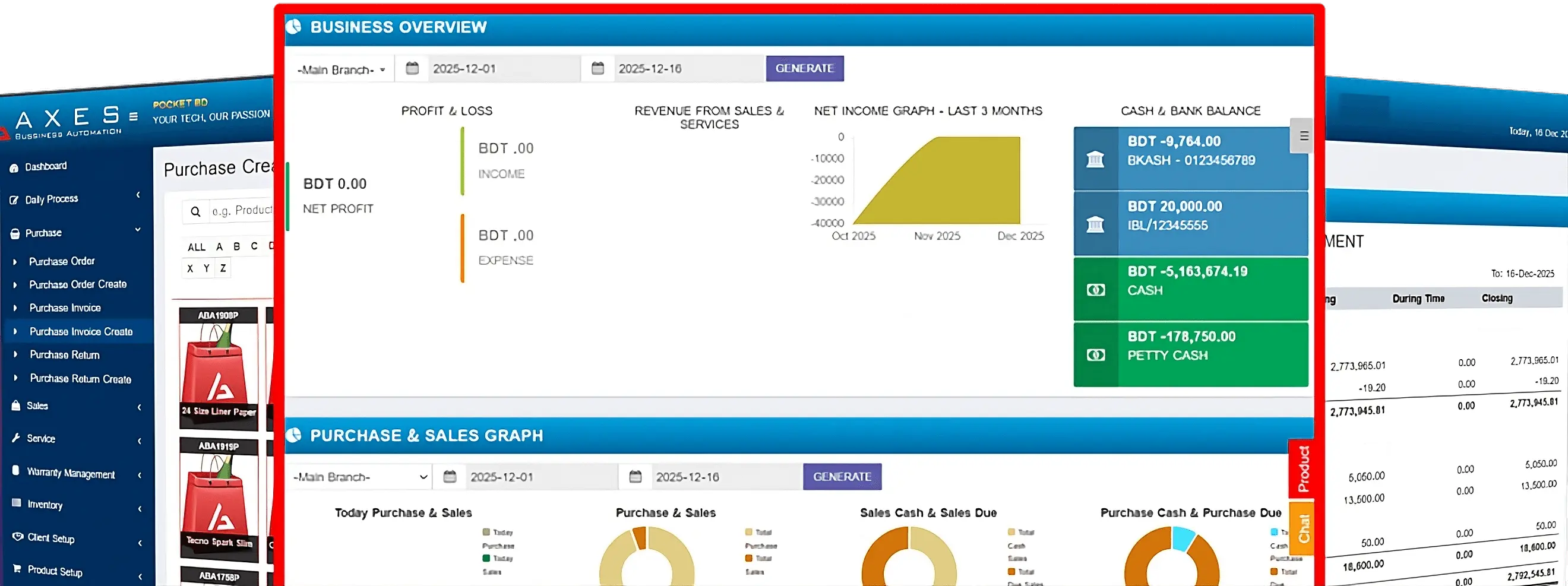The height and width of the screenshot is (586, 1568).
Task: Click the search magnifier icon in Purchase Create
Action: [x=195, y=211]
